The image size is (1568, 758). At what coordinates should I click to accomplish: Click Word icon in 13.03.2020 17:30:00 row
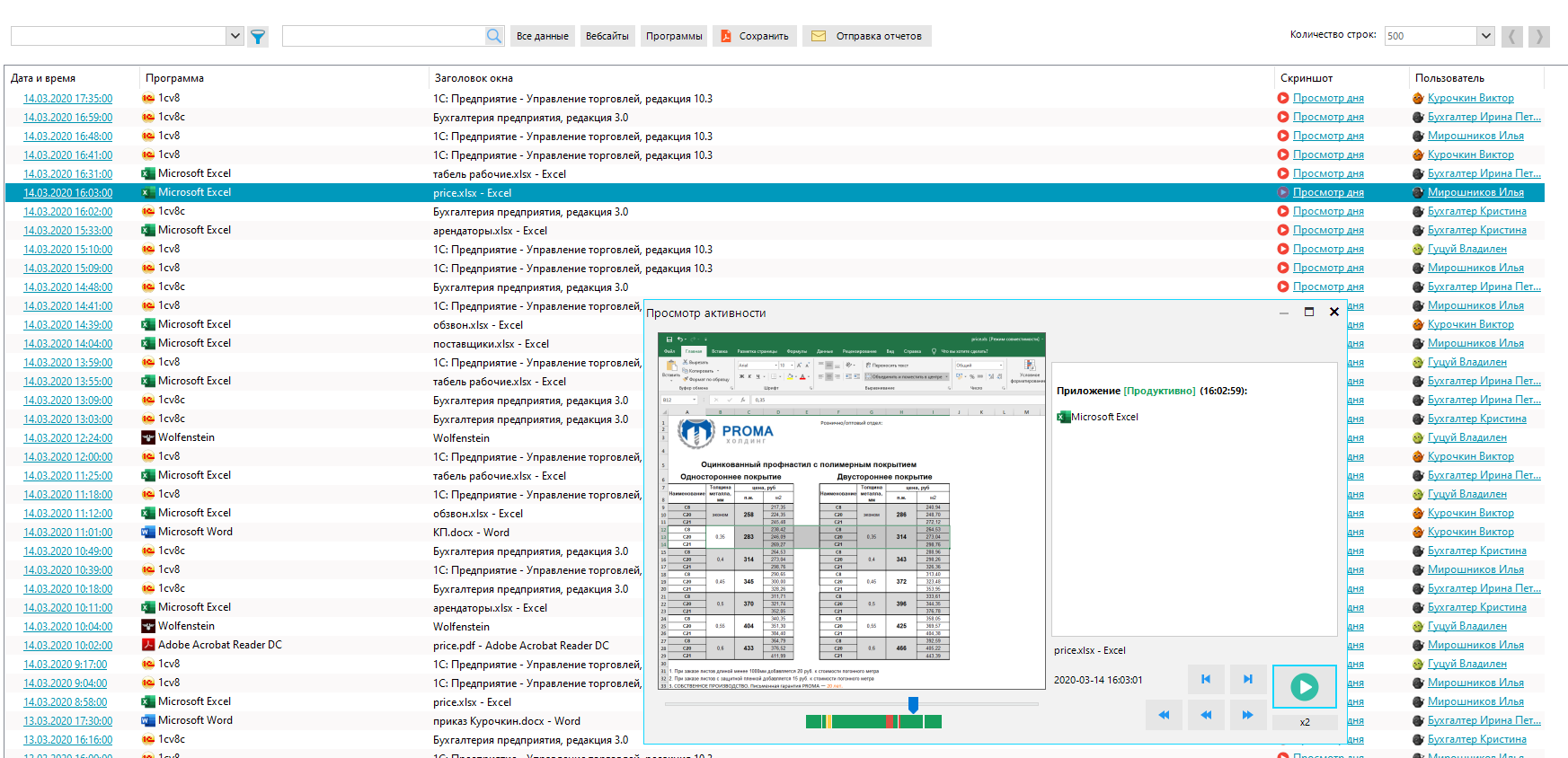[148, 720]
